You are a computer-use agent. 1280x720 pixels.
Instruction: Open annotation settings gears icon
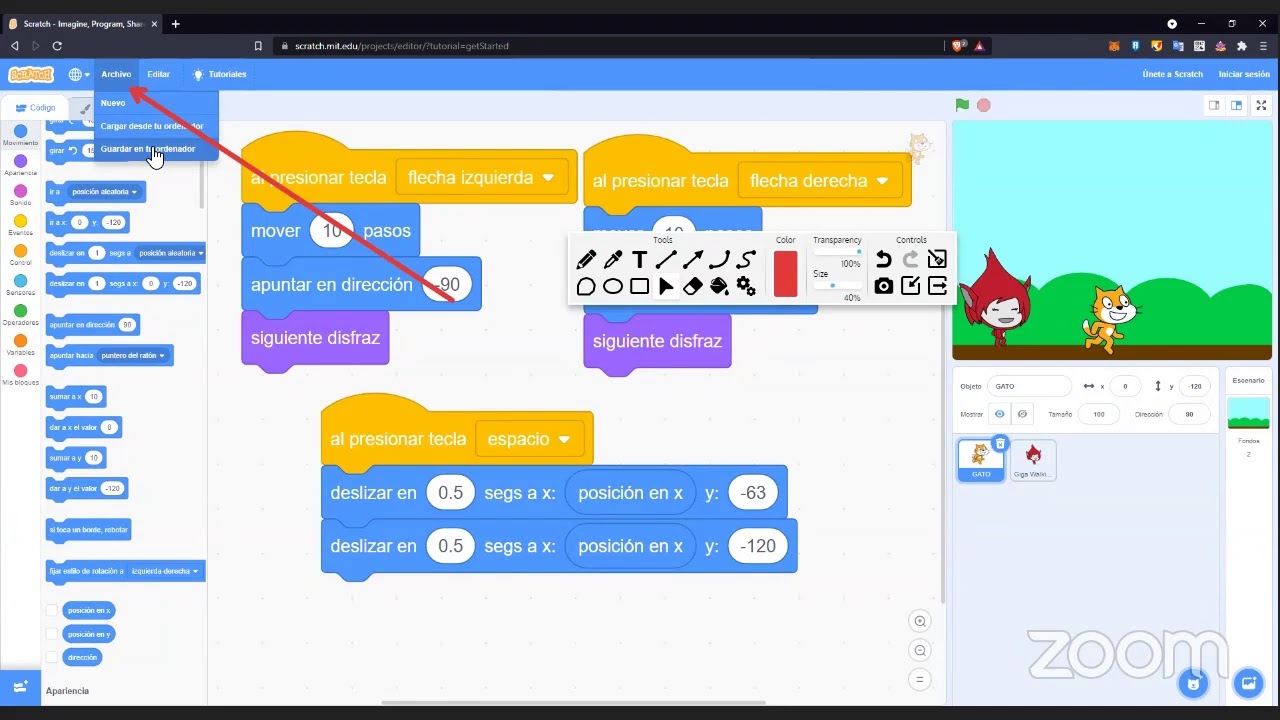[x=746, y=286]
